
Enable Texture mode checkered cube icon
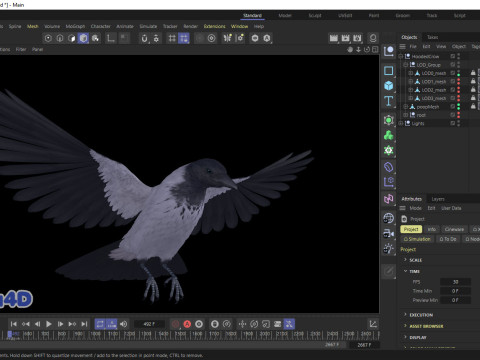pos(95,38)
